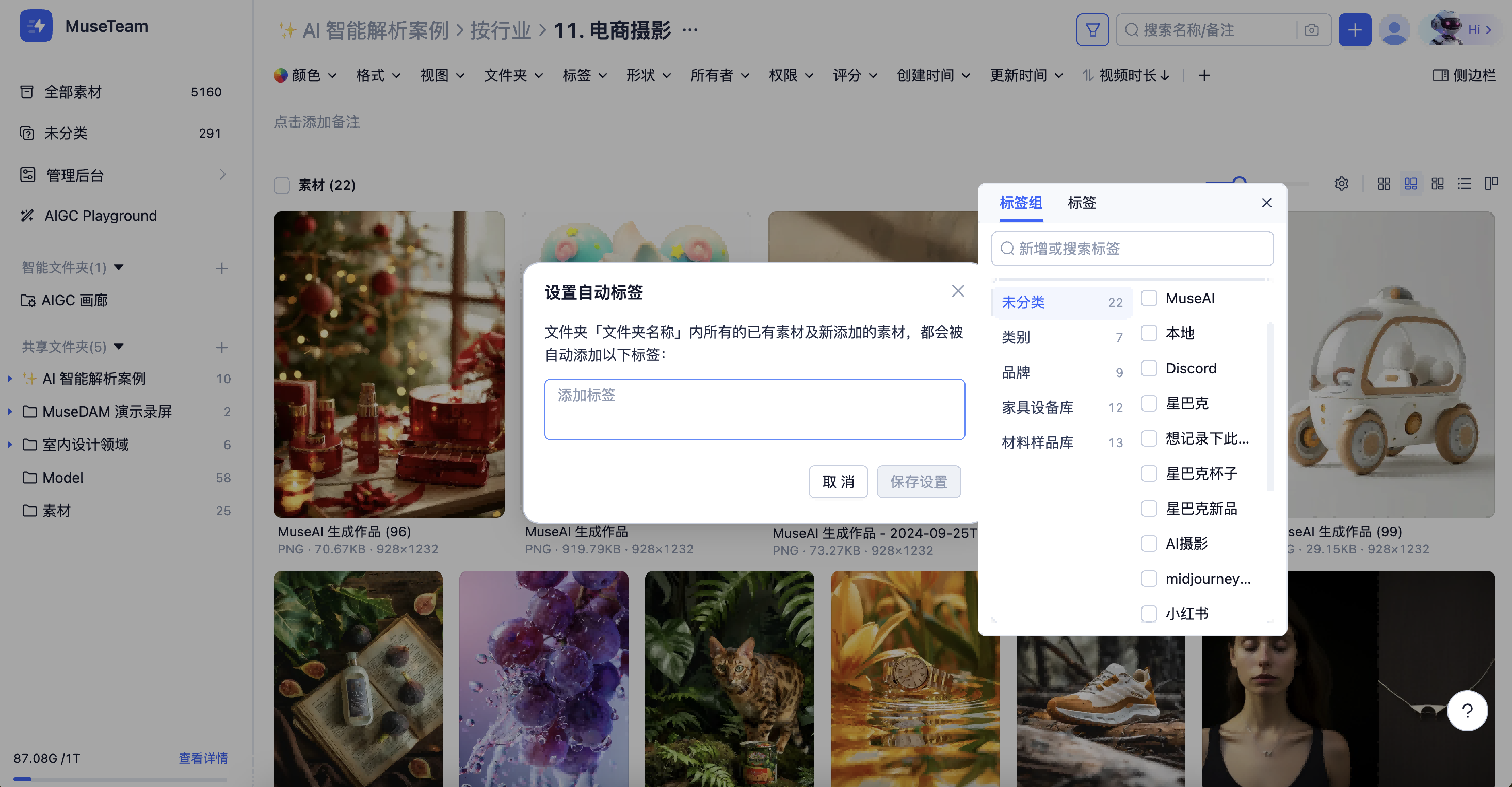Click the blue plus add button
Image resolution: width=1512 pixels, height=787 pixels.
coord(1354,30)
